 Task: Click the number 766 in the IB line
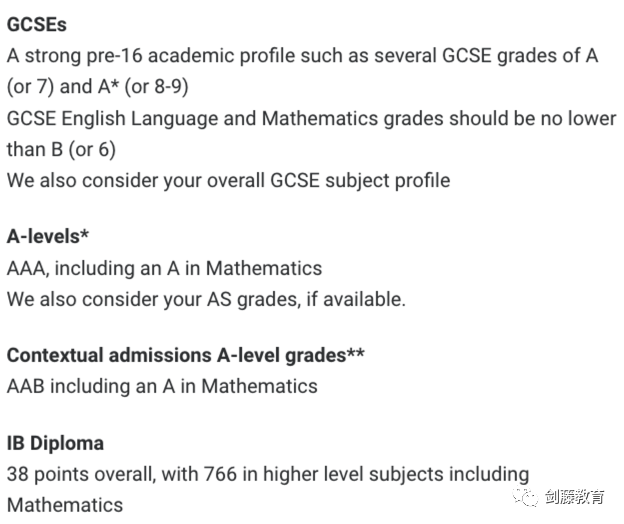coord(220,474)
